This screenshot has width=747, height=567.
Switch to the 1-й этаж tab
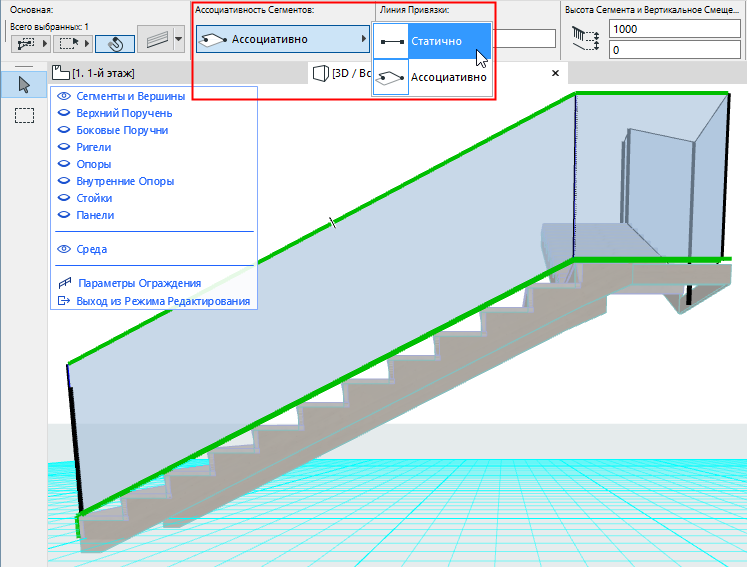pyautogui.click(x=95, y=73)
